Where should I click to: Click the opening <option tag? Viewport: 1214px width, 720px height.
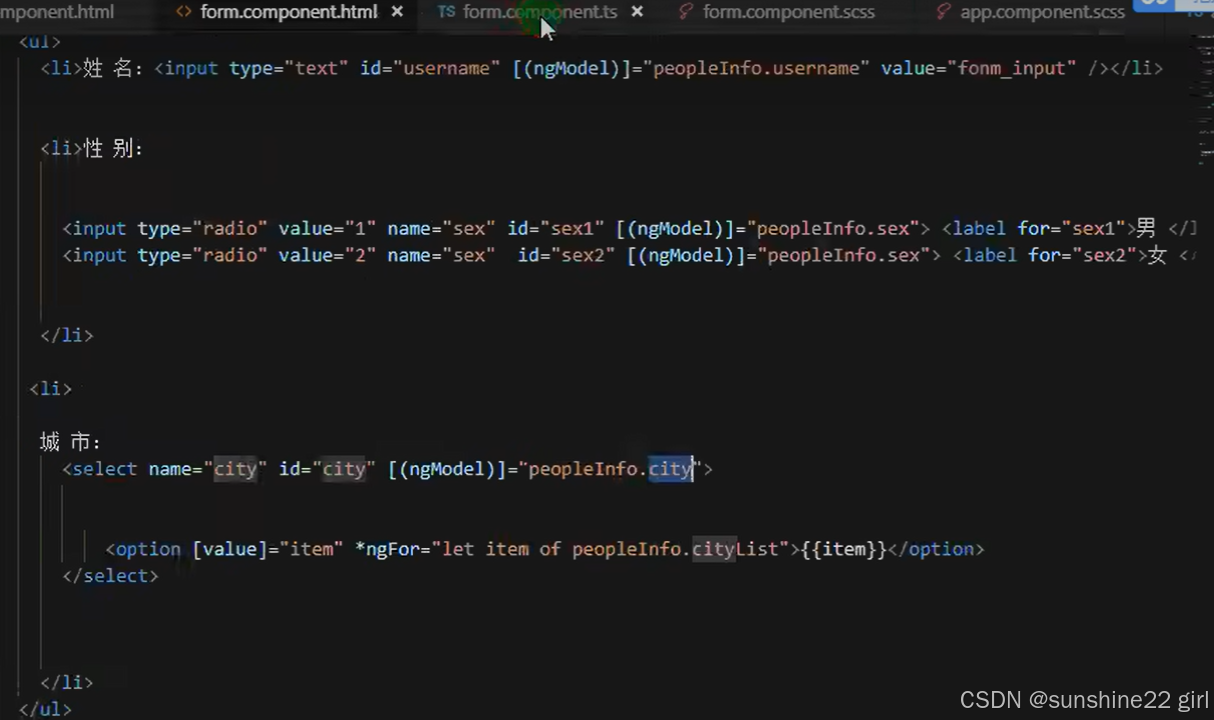(x=143, y=549)
